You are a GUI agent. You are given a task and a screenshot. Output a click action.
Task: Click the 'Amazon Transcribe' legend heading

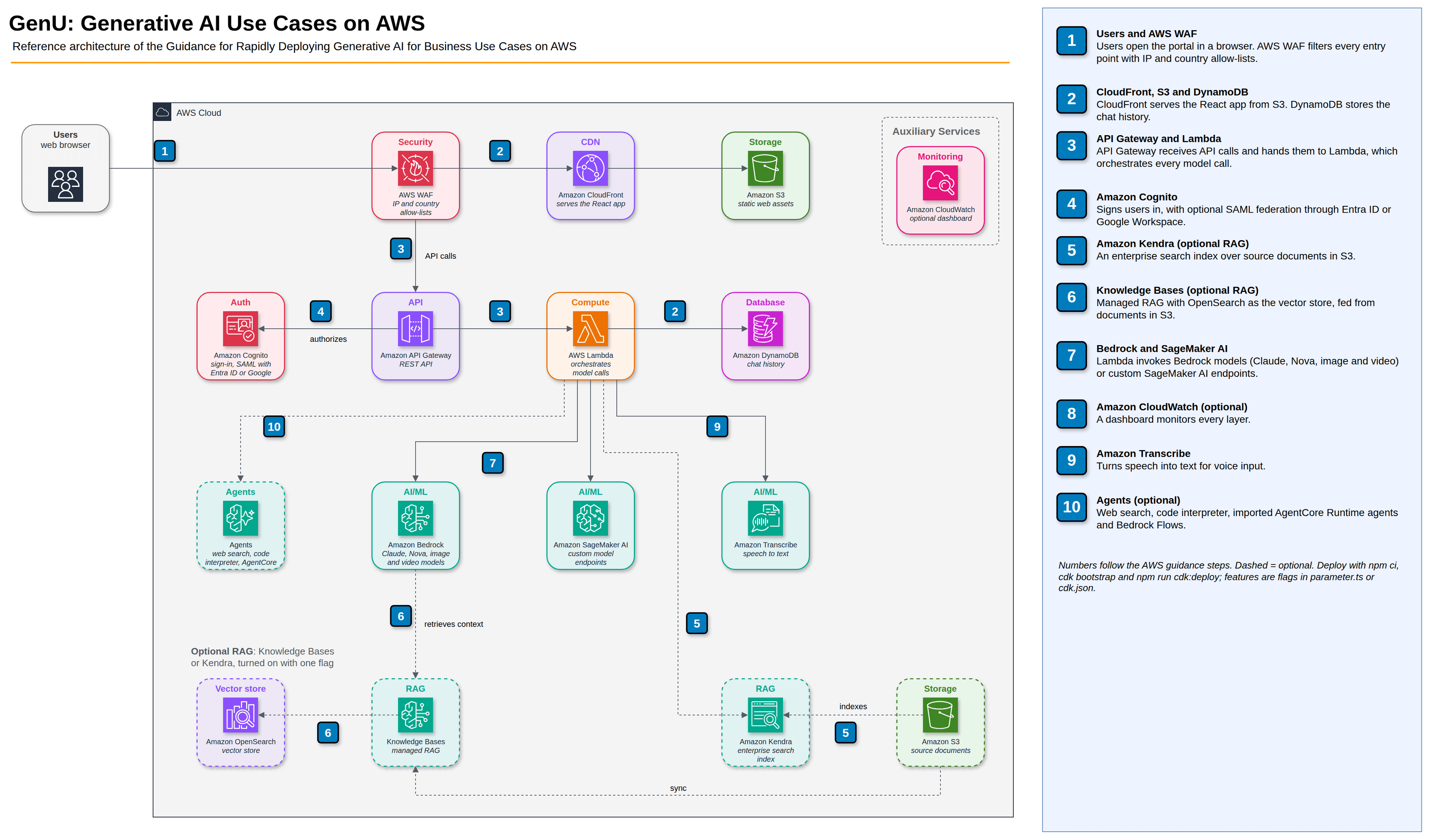click(x=1143, y=454)
